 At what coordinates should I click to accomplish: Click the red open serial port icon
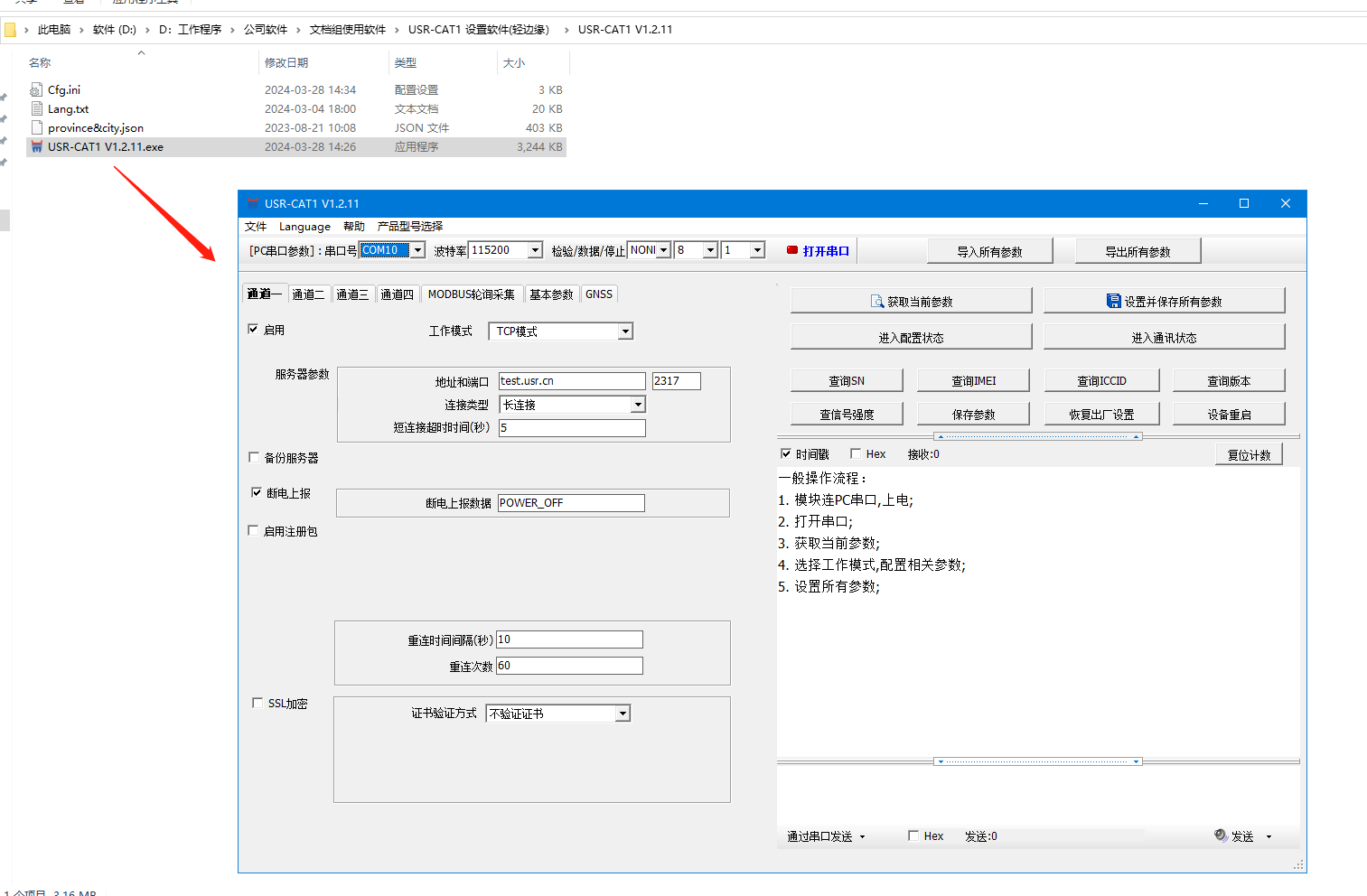tap(792, 251)
